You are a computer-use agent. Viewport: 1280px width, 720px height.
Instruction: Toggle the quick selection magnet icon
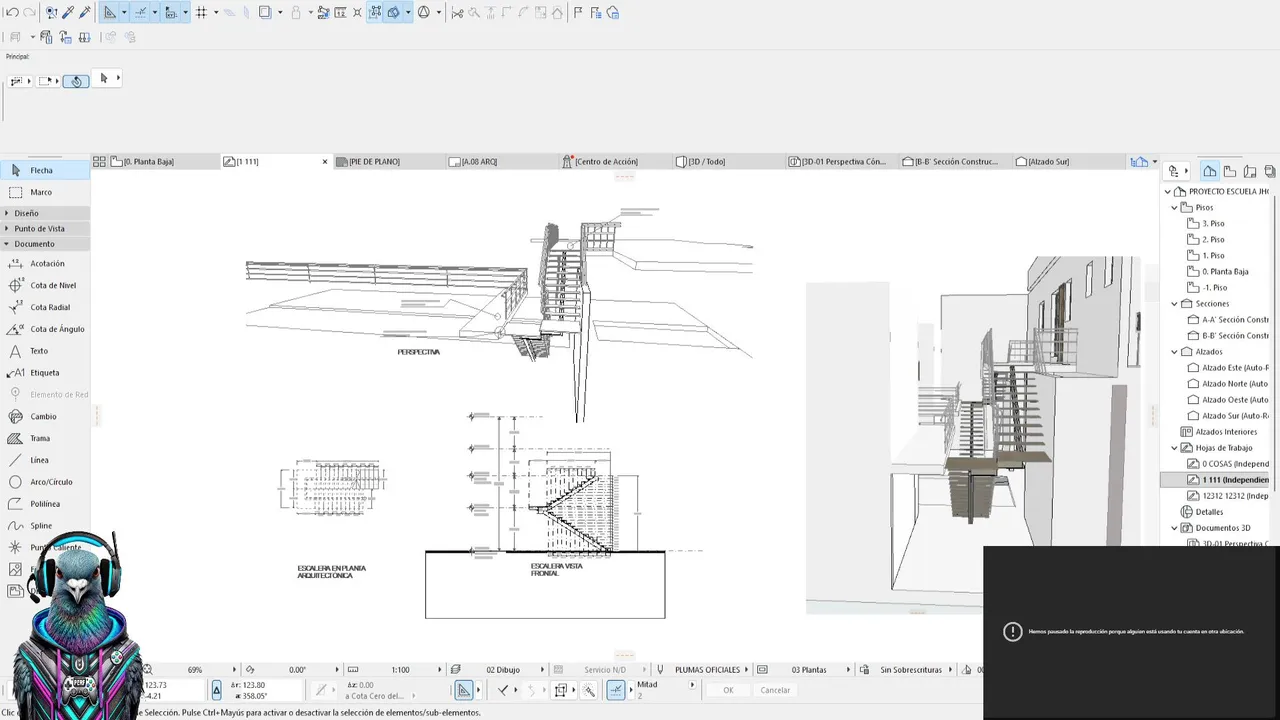point(76,81)
